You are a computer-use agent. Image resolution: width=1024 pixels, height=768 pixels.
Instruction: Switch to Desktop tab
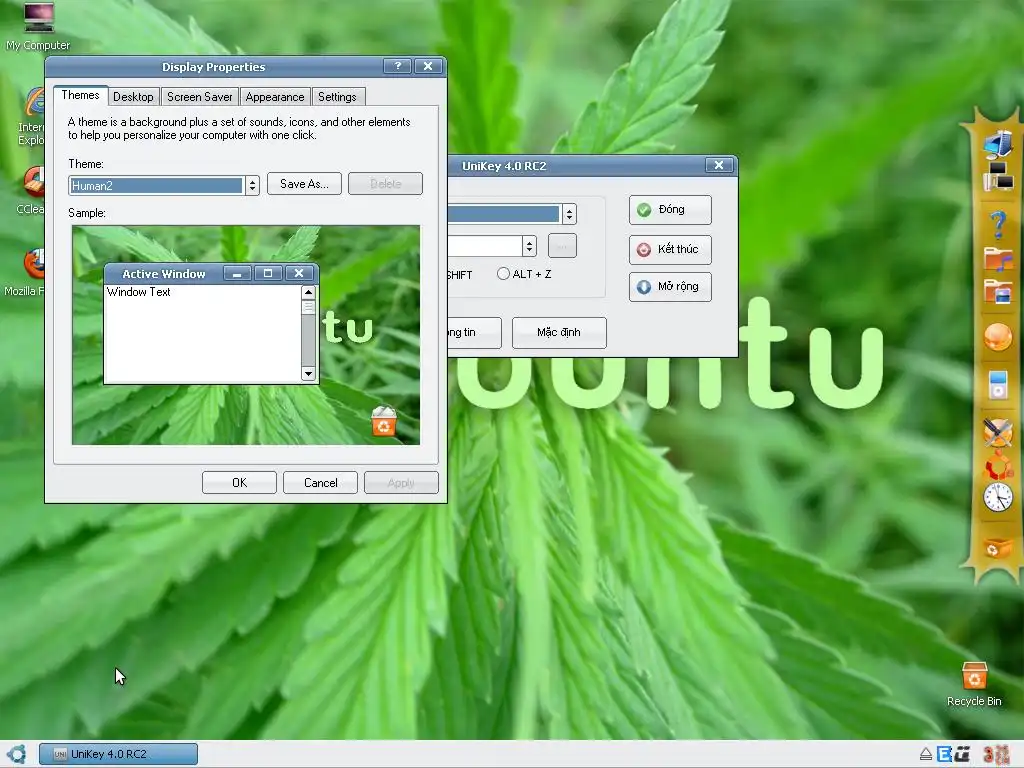(133, 97)
